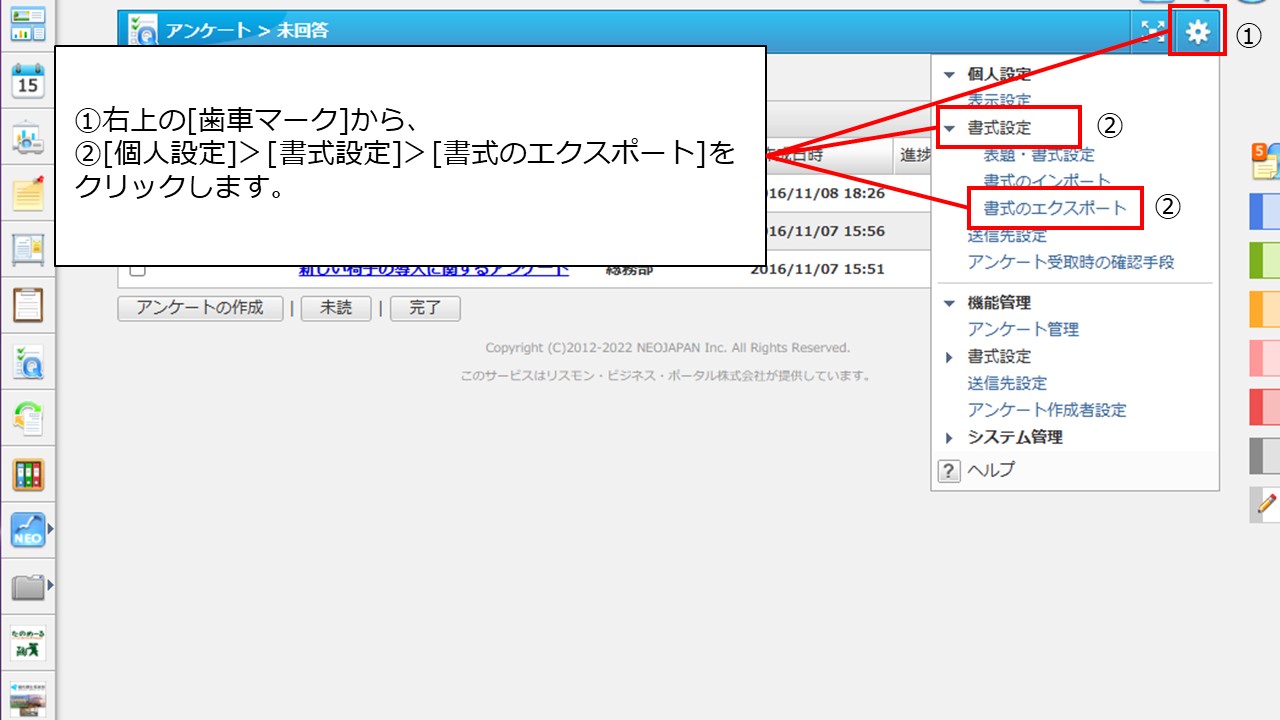The height and width of the screenshot is (720, 1280).
Task: Expand the システム管理 section
Action: tap(949, 438)
